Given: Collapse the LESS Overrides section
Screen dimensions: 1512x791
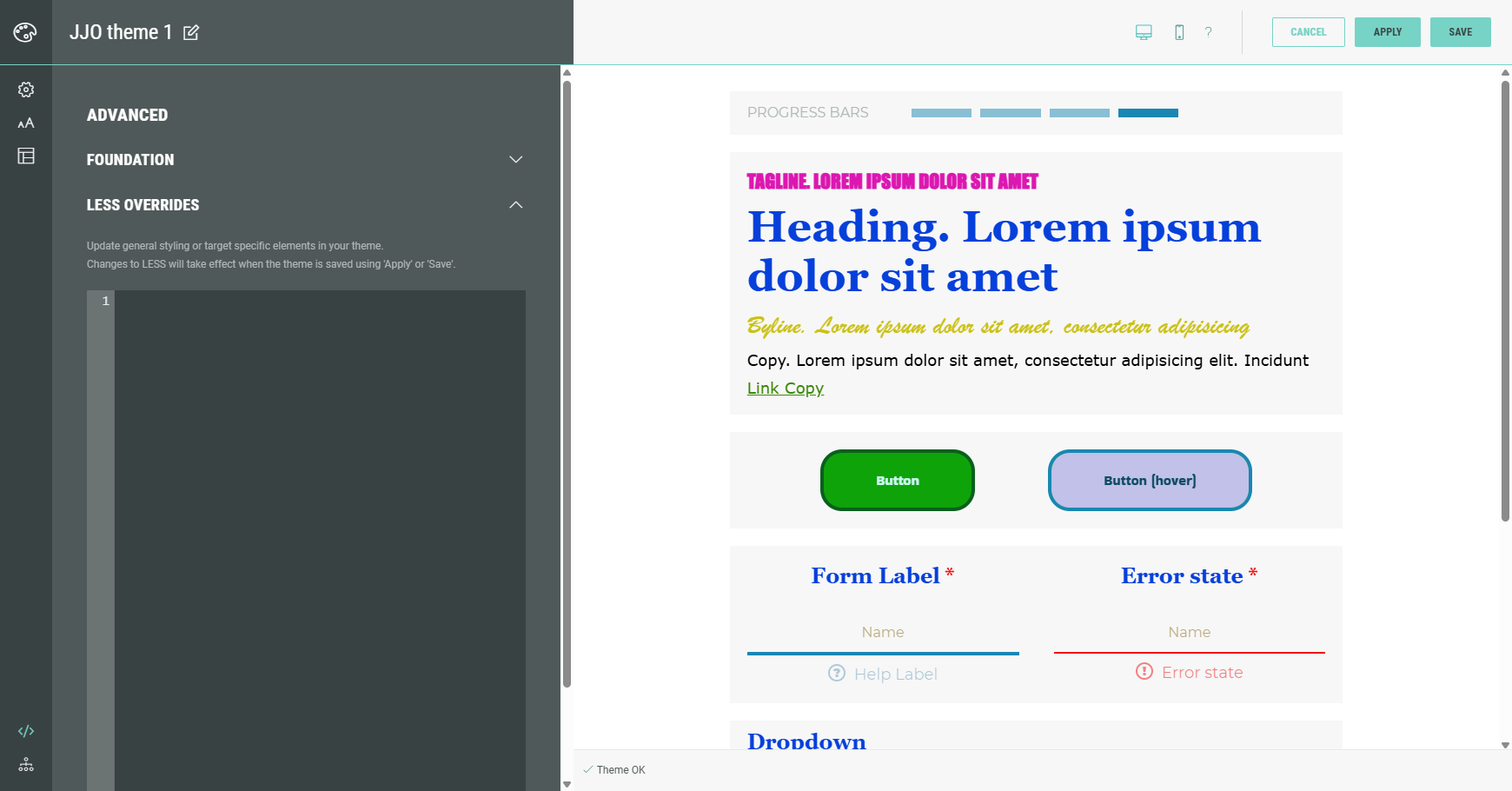Looking at the screenshot, I should click(515, 205).
